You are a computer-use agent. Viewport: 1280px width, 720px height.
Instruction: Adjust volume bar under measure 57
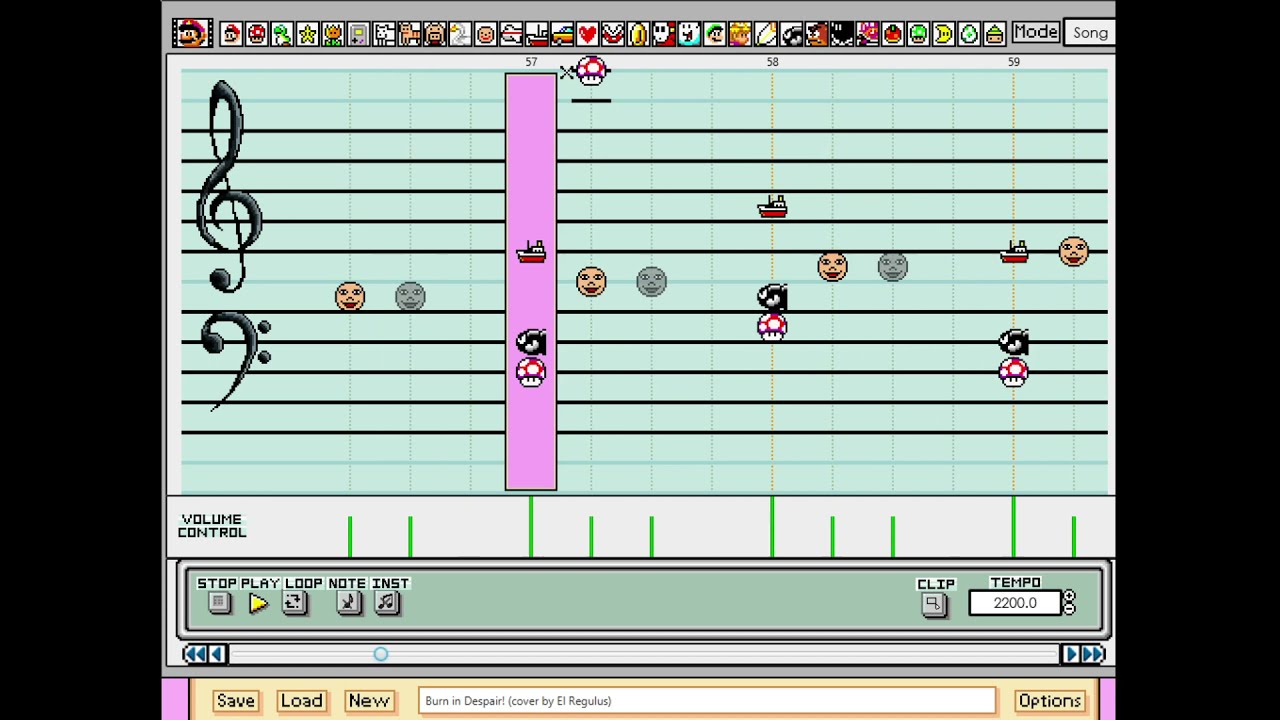531,526
